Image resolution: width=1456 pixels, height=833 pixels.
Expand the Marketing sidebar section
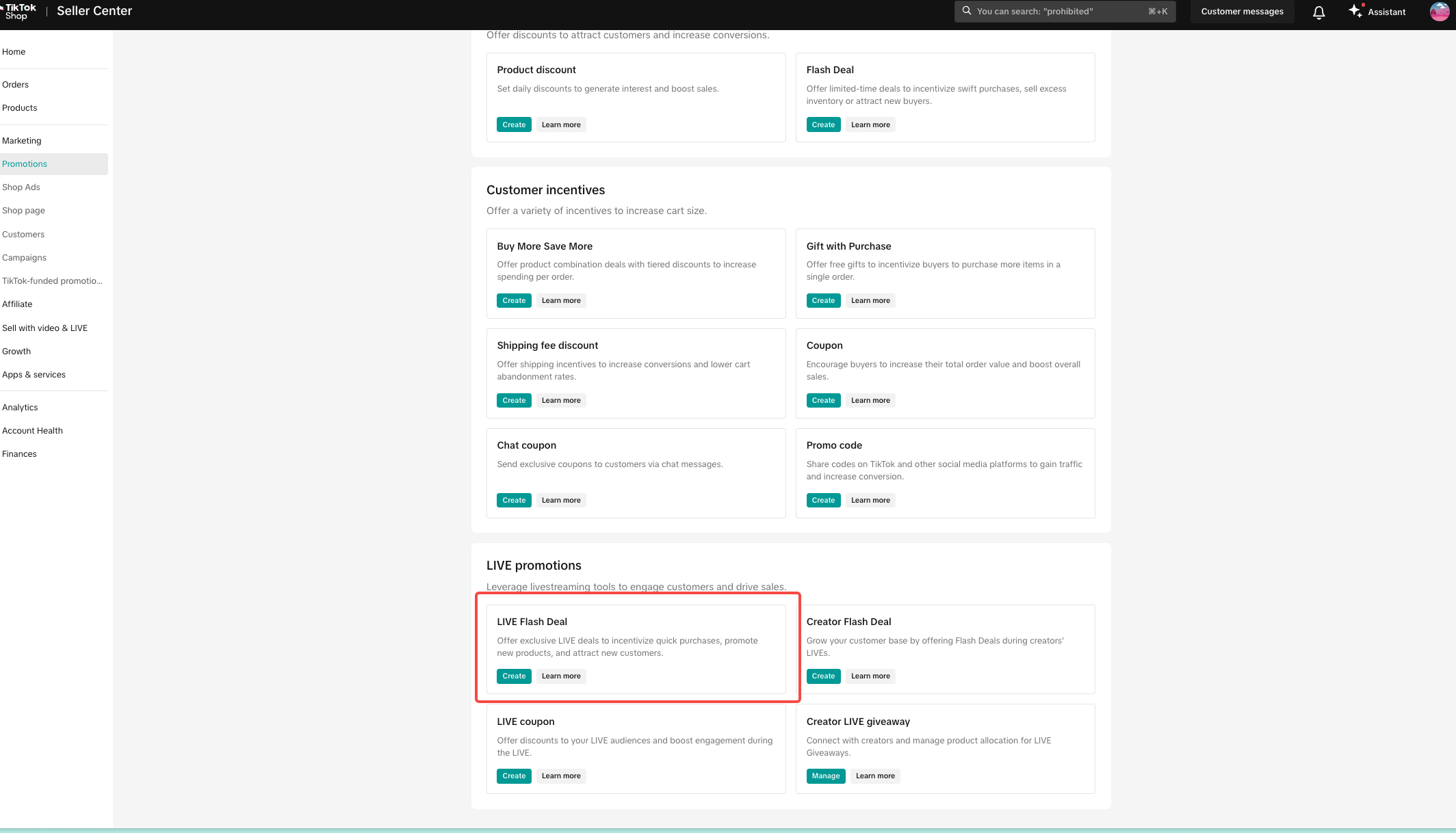(22, 141)
